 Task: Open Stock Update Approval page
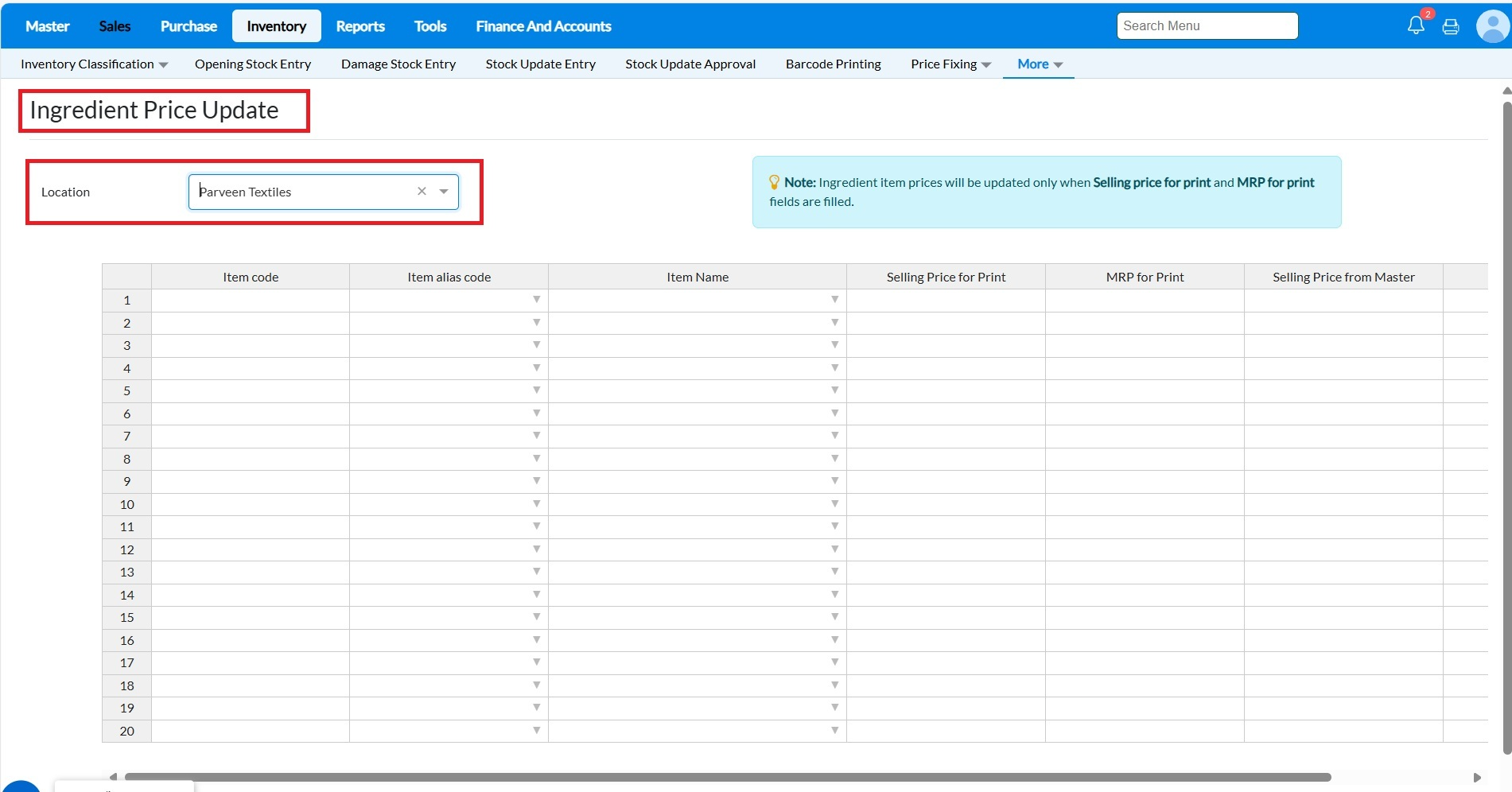click(x=690, y=64)
